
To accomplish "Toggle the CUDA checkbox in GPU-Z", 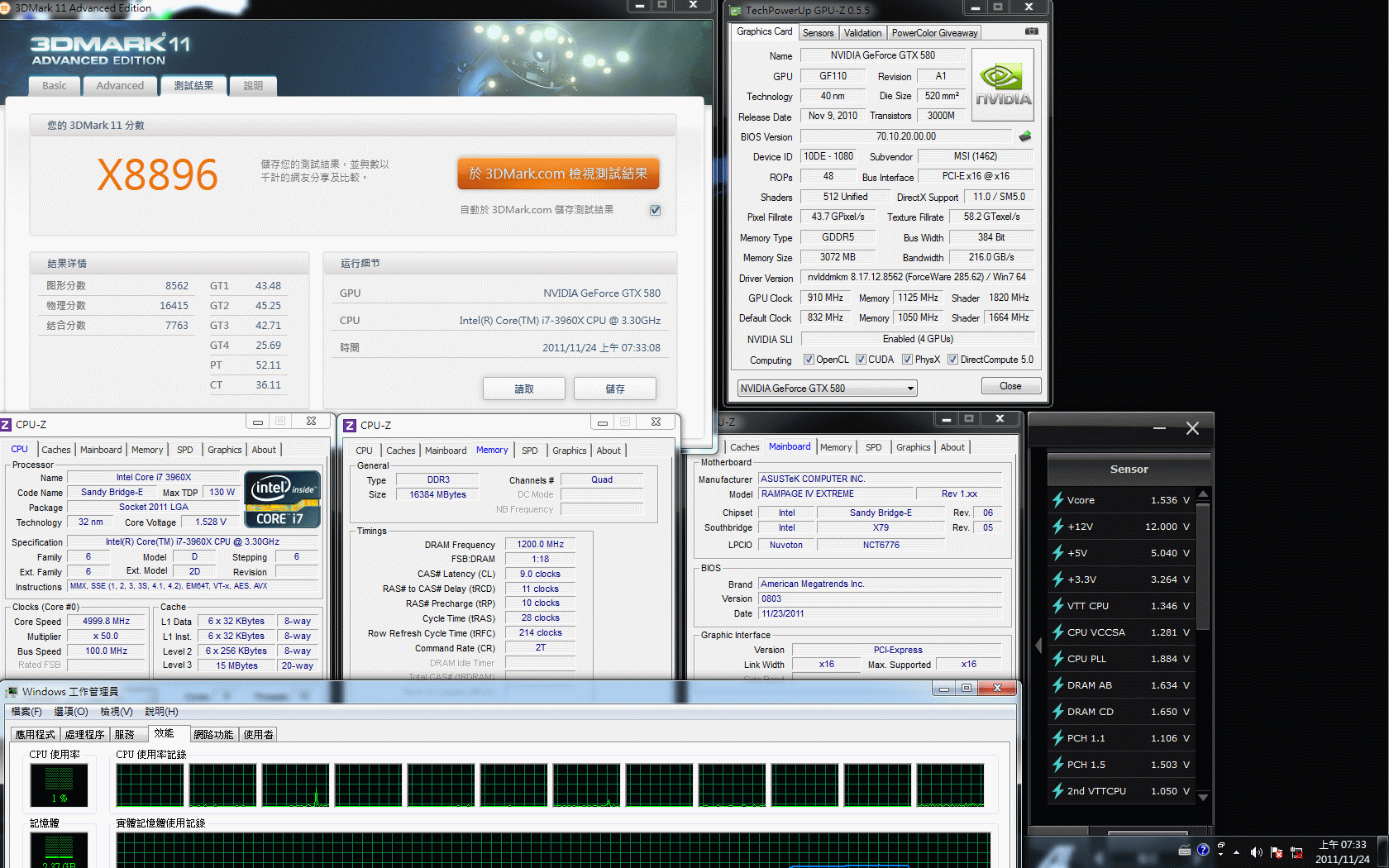I will click(x=861, y=360).
